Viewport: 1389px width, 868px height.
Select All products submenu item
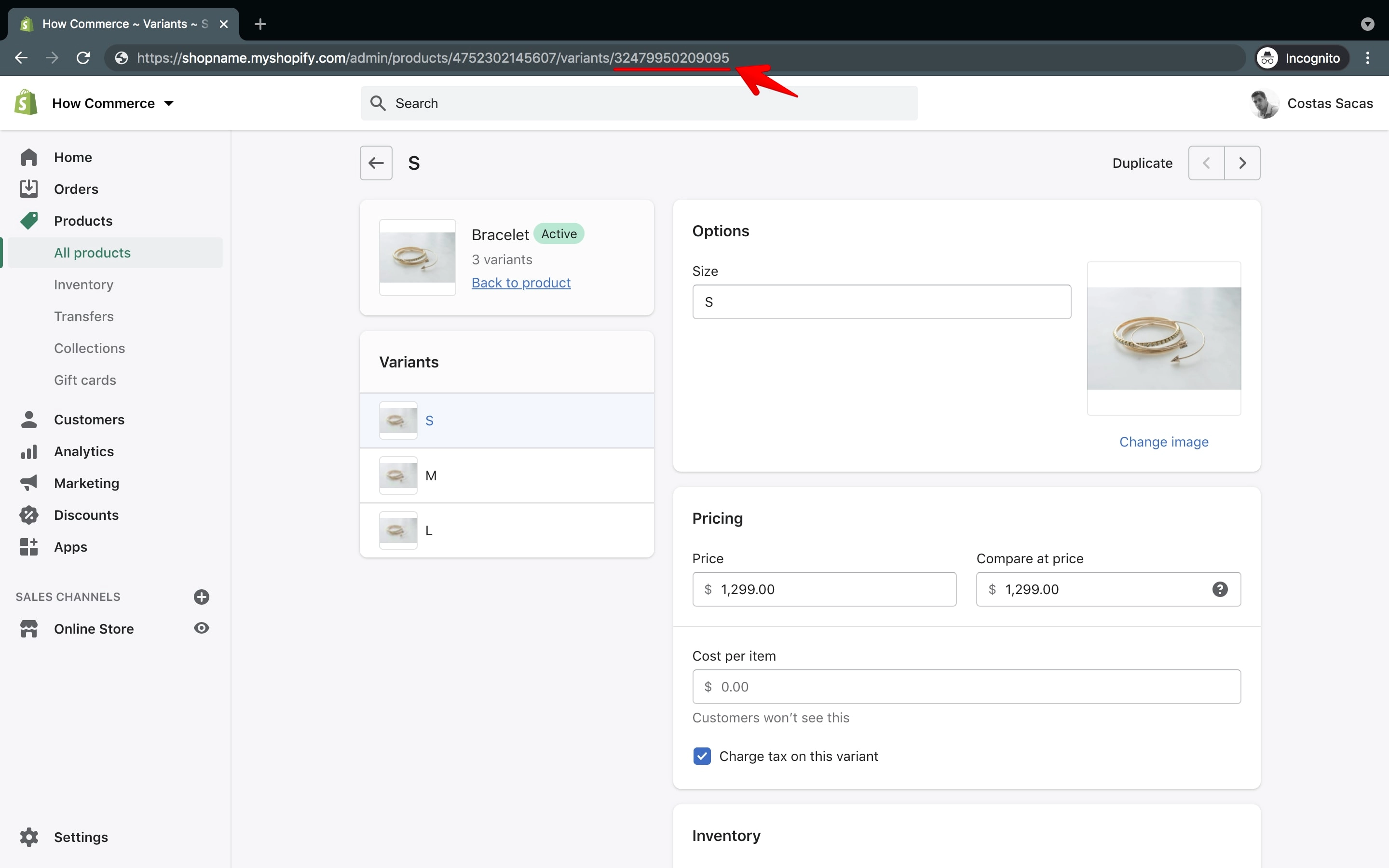(x=115, y=253)
